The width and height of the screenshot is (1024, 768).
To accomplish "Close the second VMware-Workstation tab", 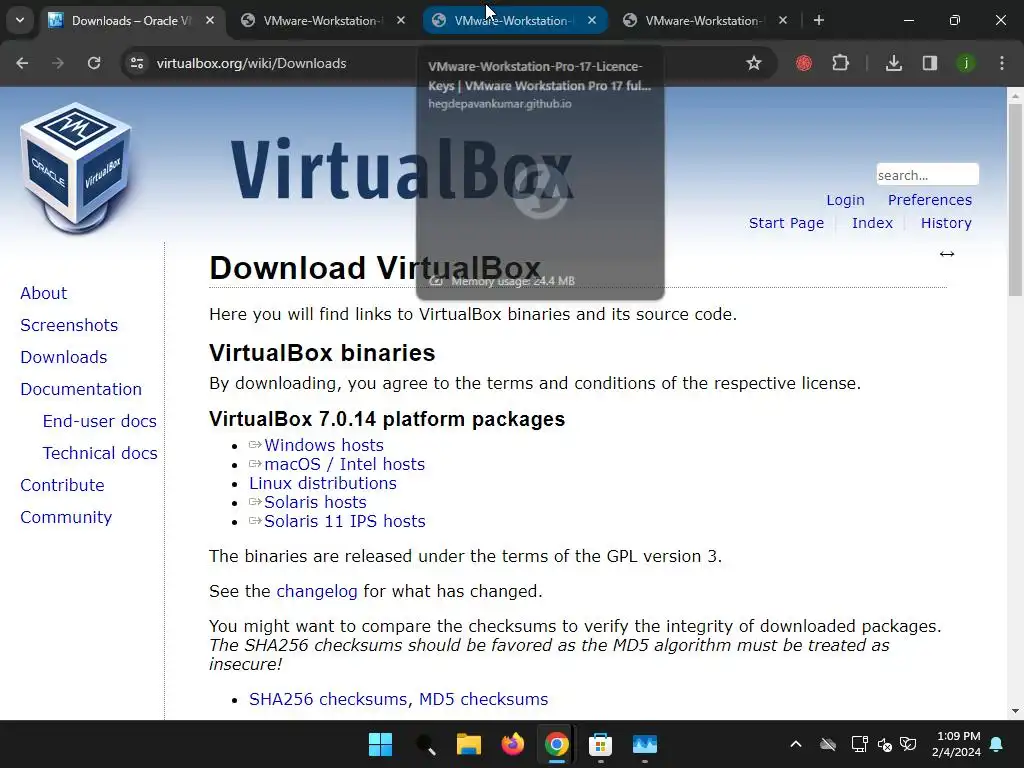I will (592, 20).
